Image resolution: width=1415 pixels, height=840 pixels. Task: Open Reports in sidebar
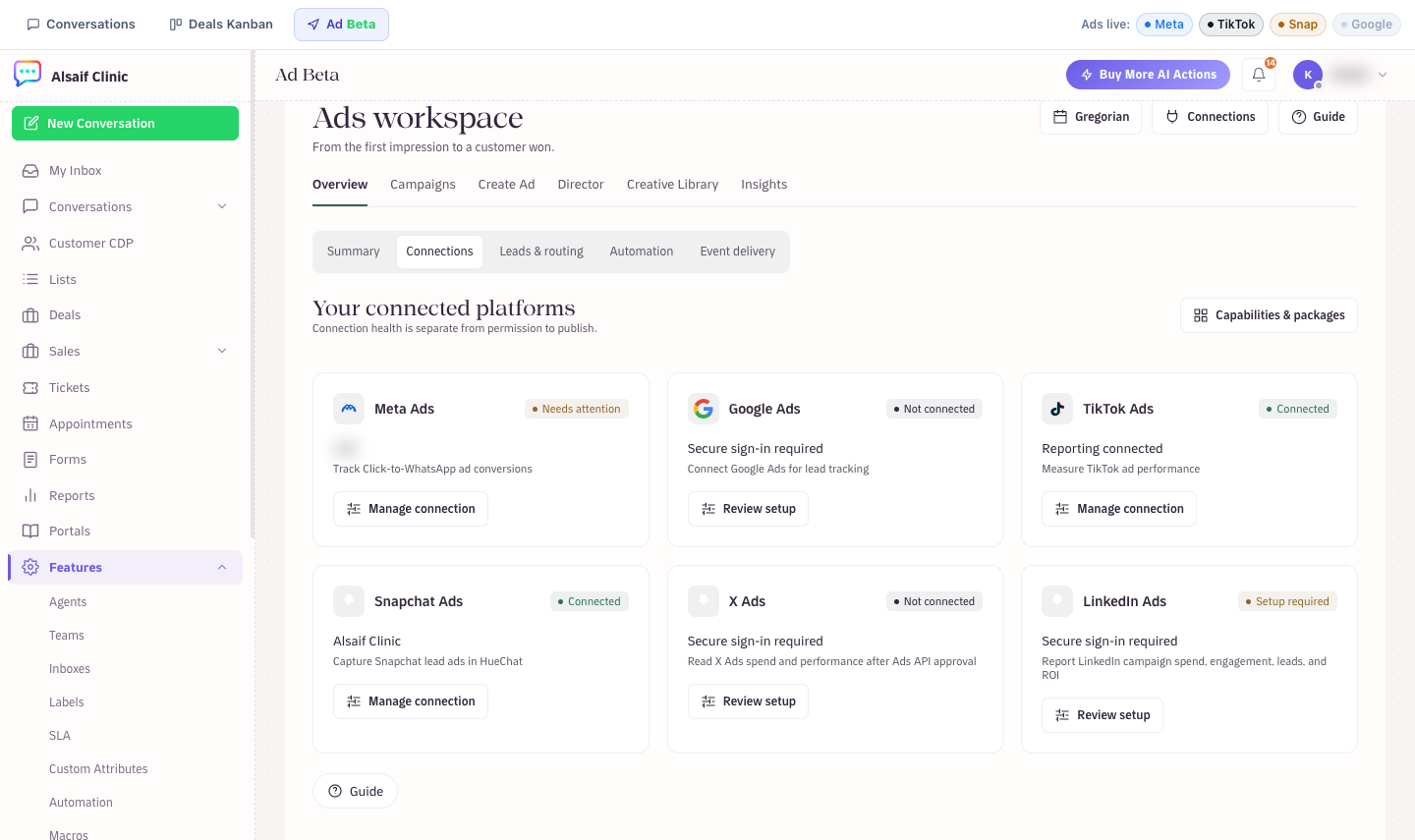(125, 496)
